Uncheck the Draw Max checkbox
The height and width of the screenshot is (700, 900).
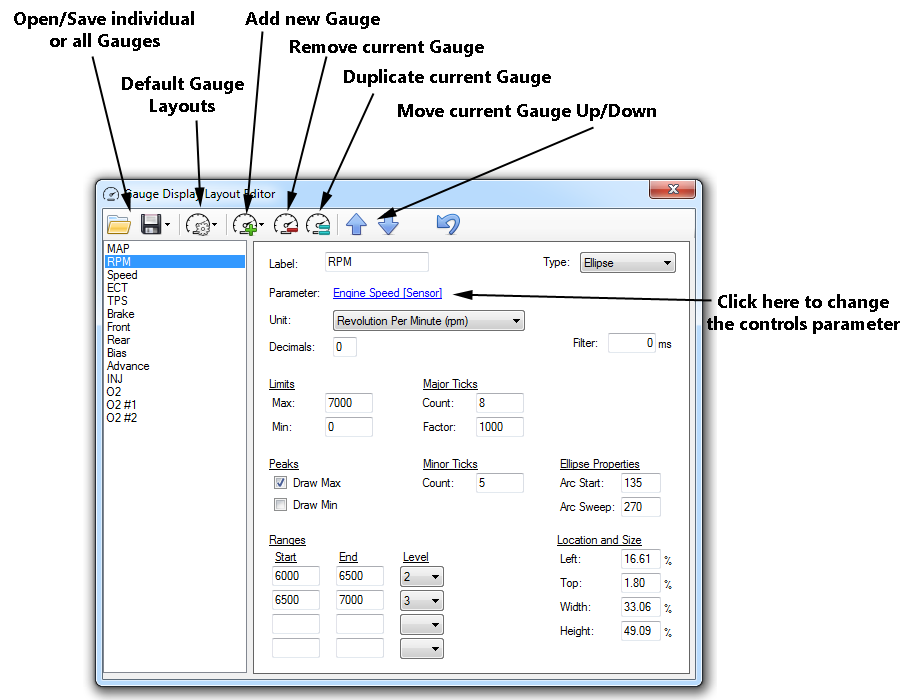pos(281,483)
